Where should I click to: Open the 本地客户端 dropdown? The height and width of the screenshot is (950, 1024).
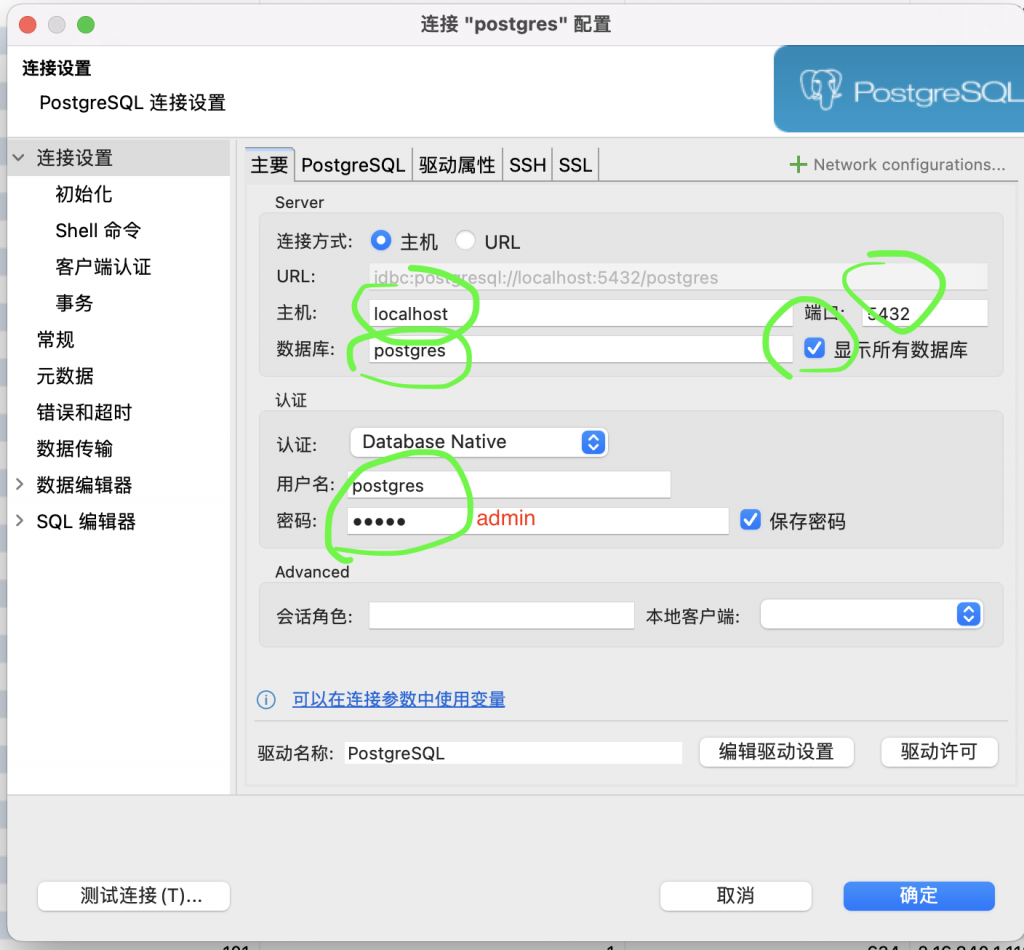871,614
